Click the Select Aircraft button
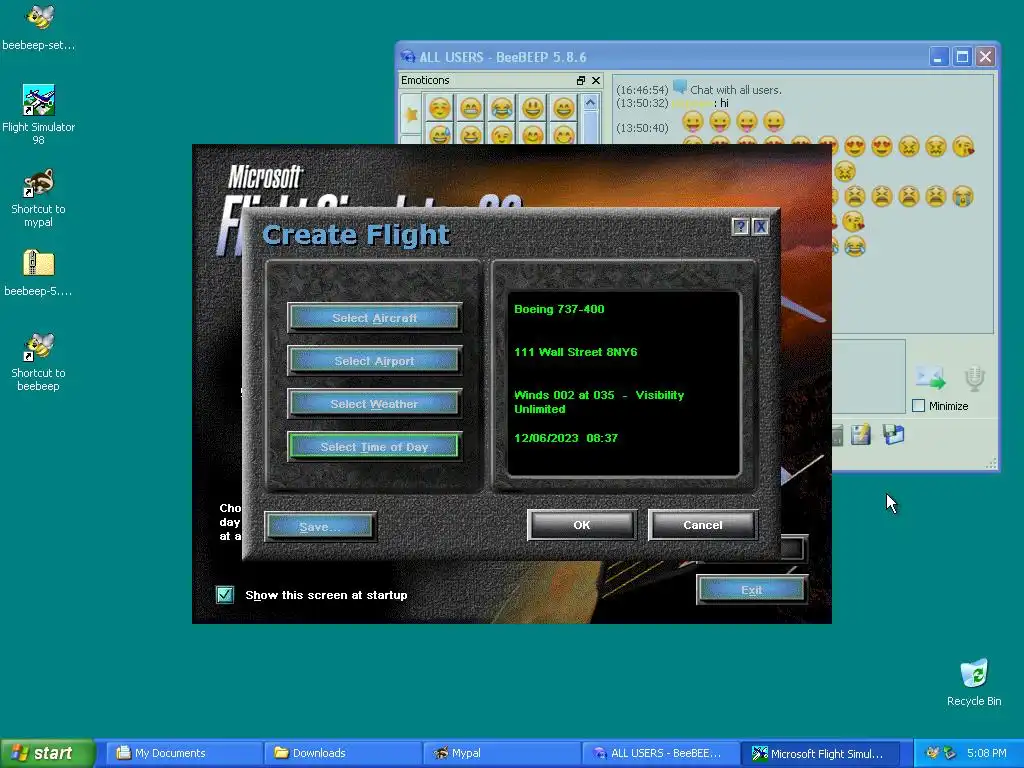 pos(374,318)
